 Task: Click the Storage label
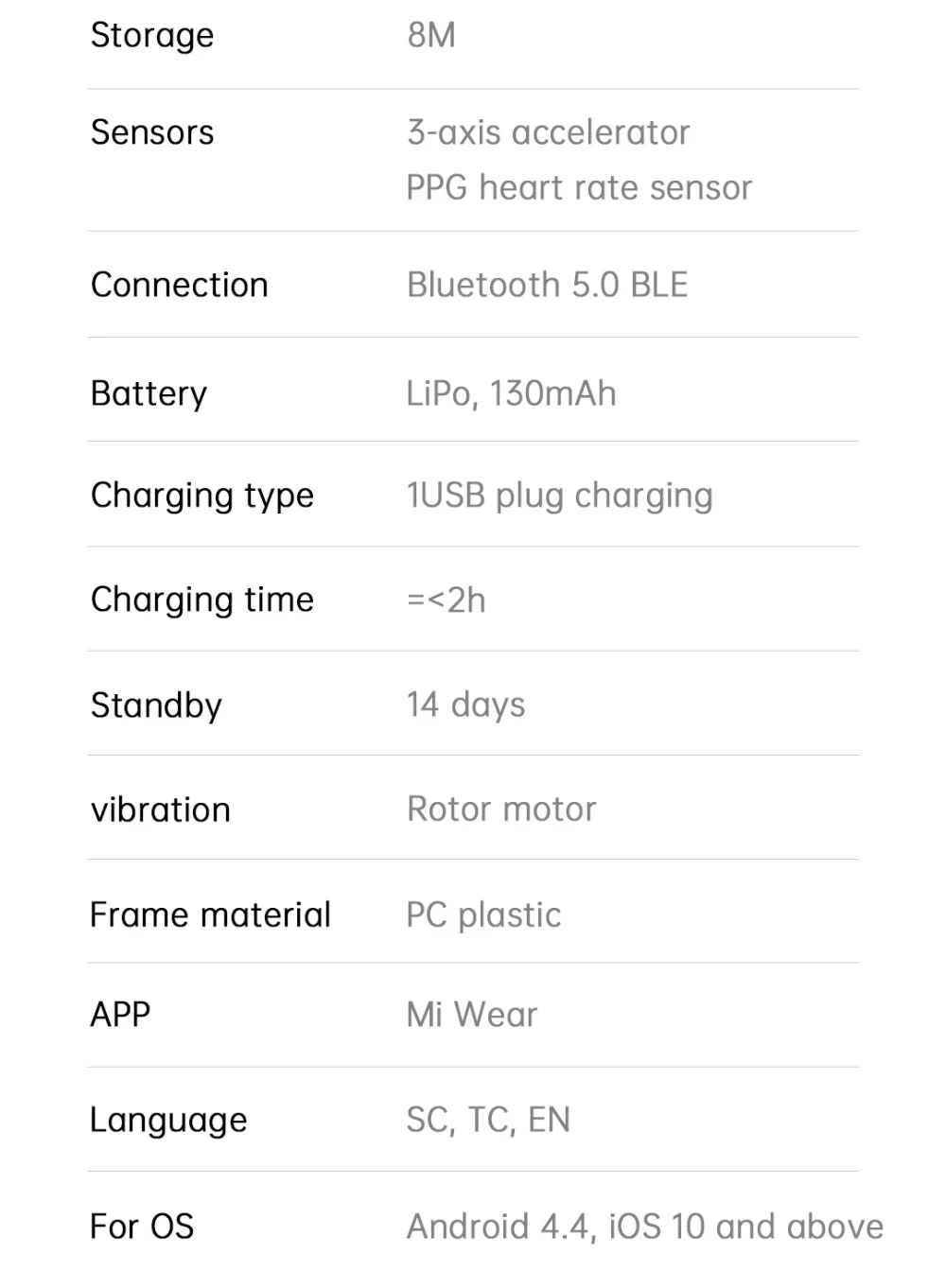pyautogui.click(x=152, y=36)
